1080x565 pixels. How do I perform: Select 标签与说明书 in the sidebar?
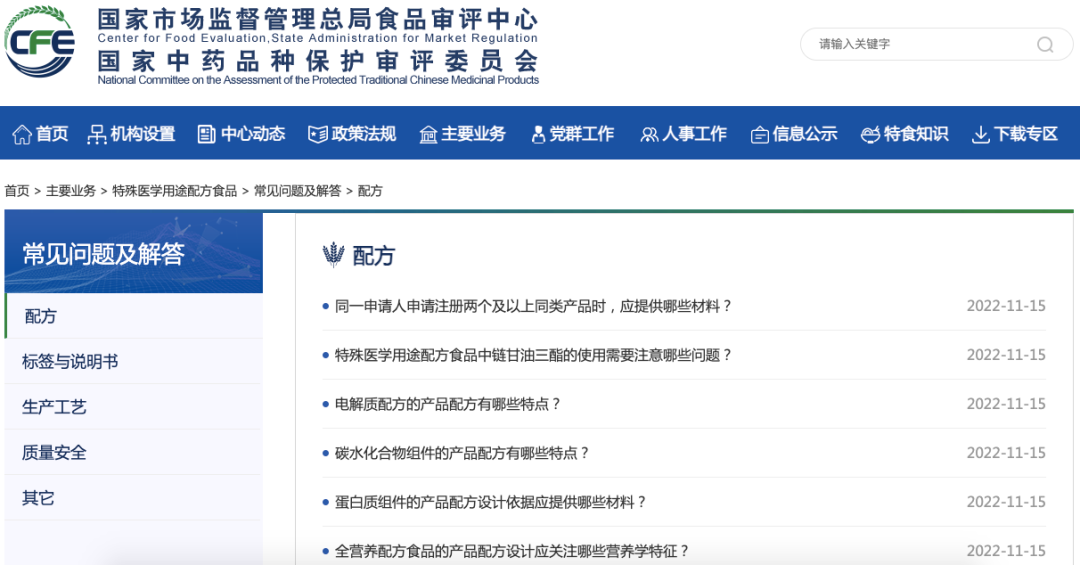[70, 362]
